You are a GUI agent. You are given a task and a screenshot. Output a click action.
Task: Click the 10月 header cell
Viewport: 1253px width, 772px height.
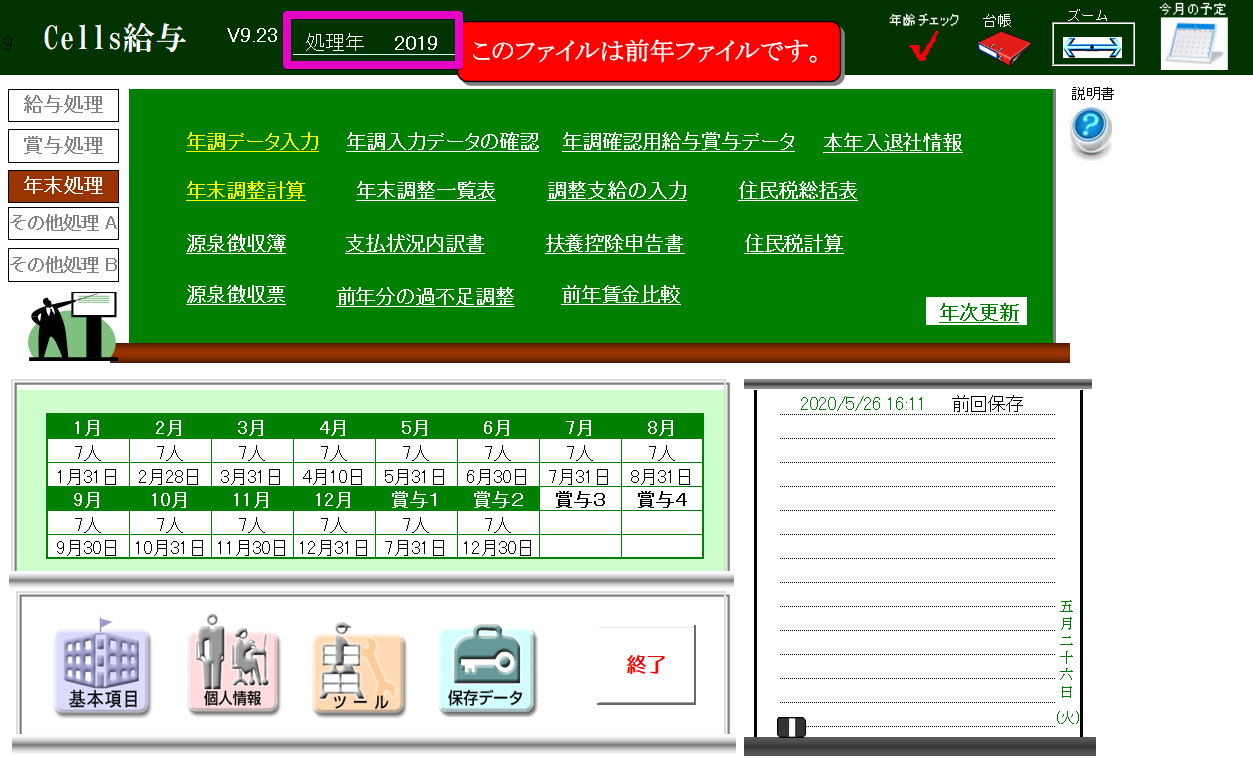coord(170,499)
